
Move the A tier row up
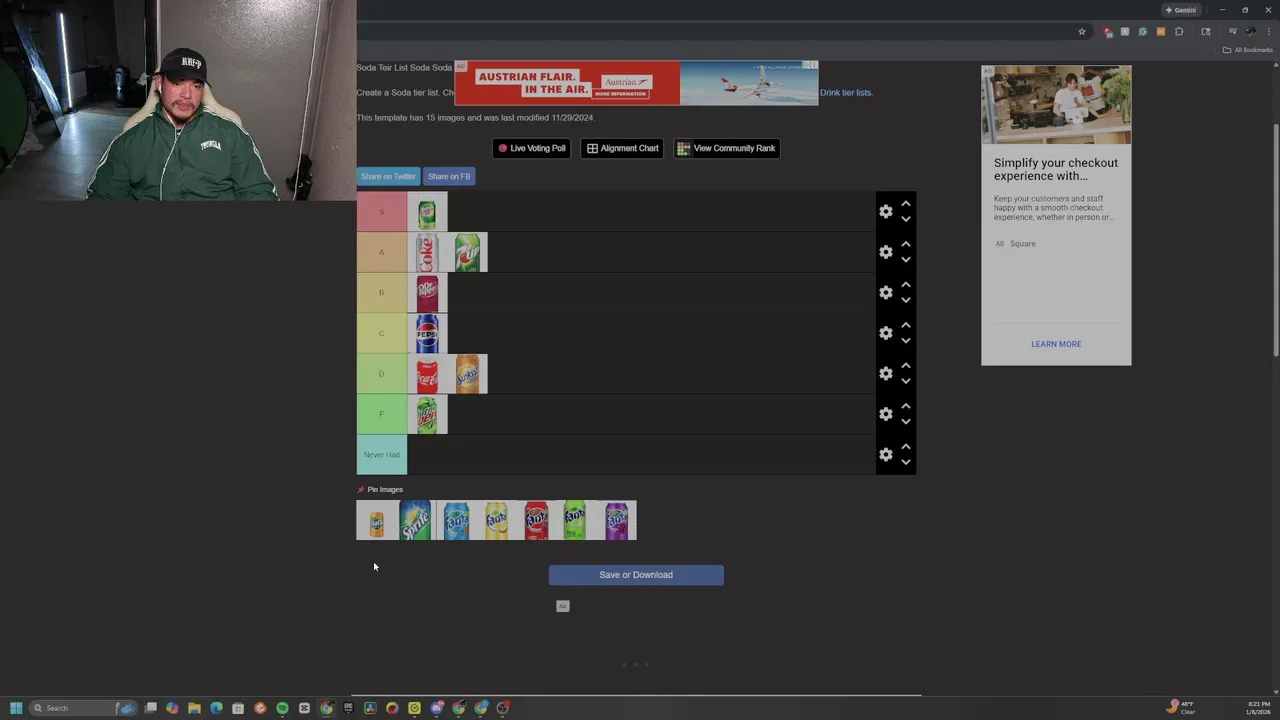(906, 244)
